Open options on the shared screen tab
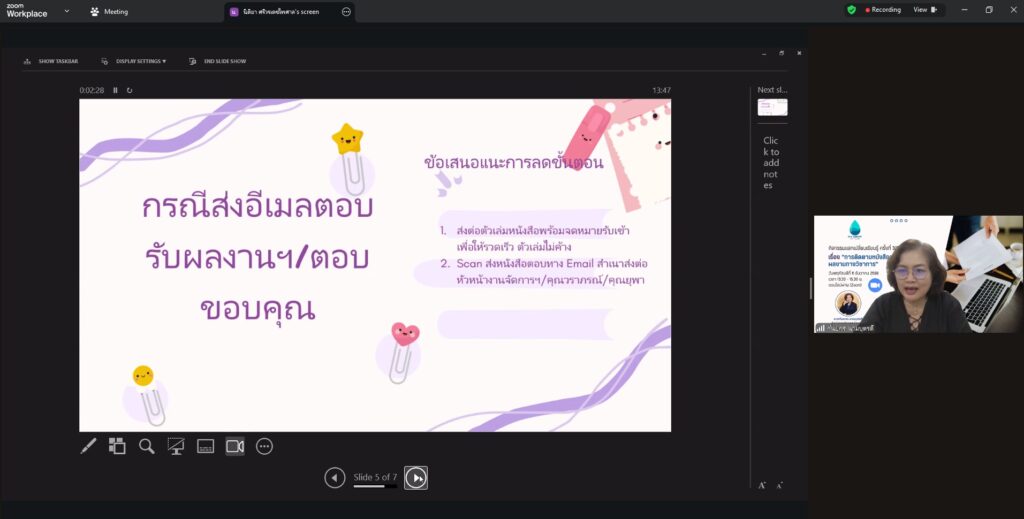Screen dimensions: 1024x519 coord(346,12)
